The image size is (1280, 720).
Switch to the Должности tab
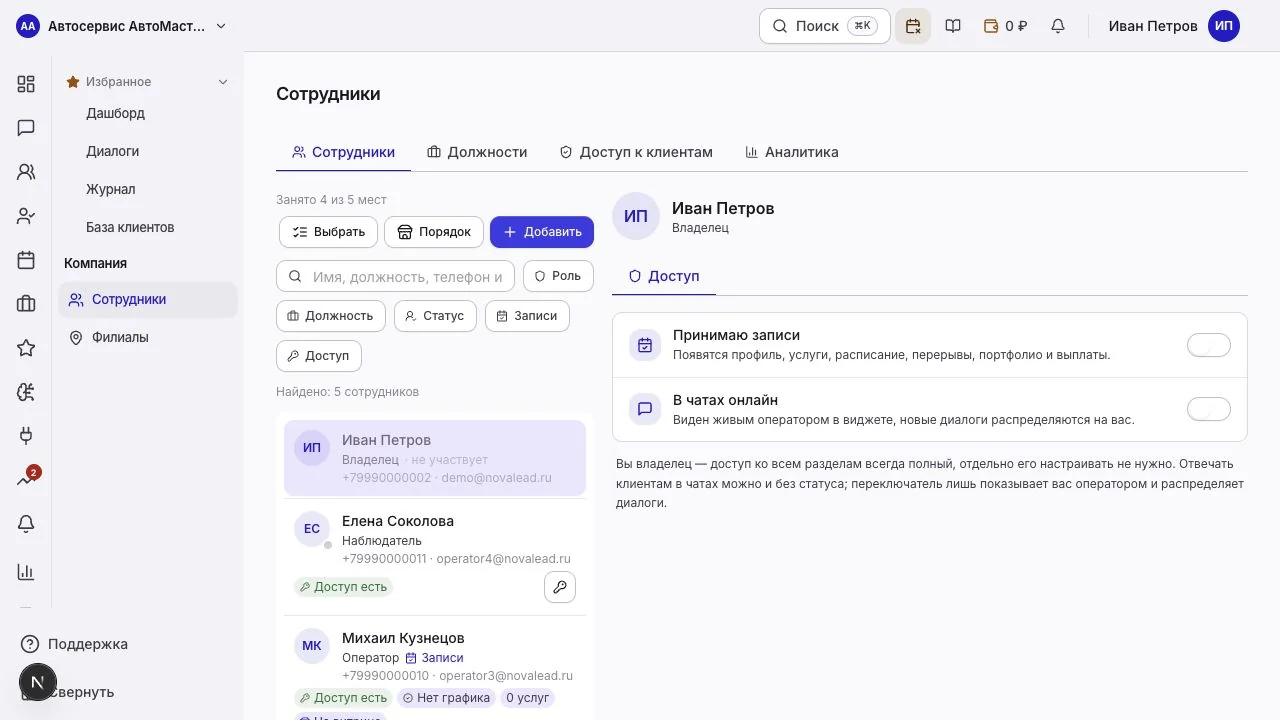[x=477, y=152]
